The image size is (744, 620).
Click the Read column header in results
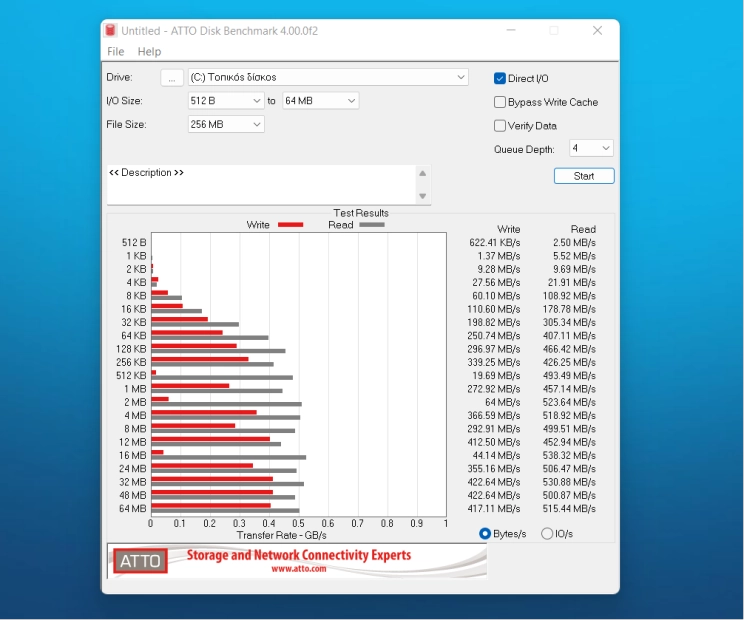coord(583,229)
